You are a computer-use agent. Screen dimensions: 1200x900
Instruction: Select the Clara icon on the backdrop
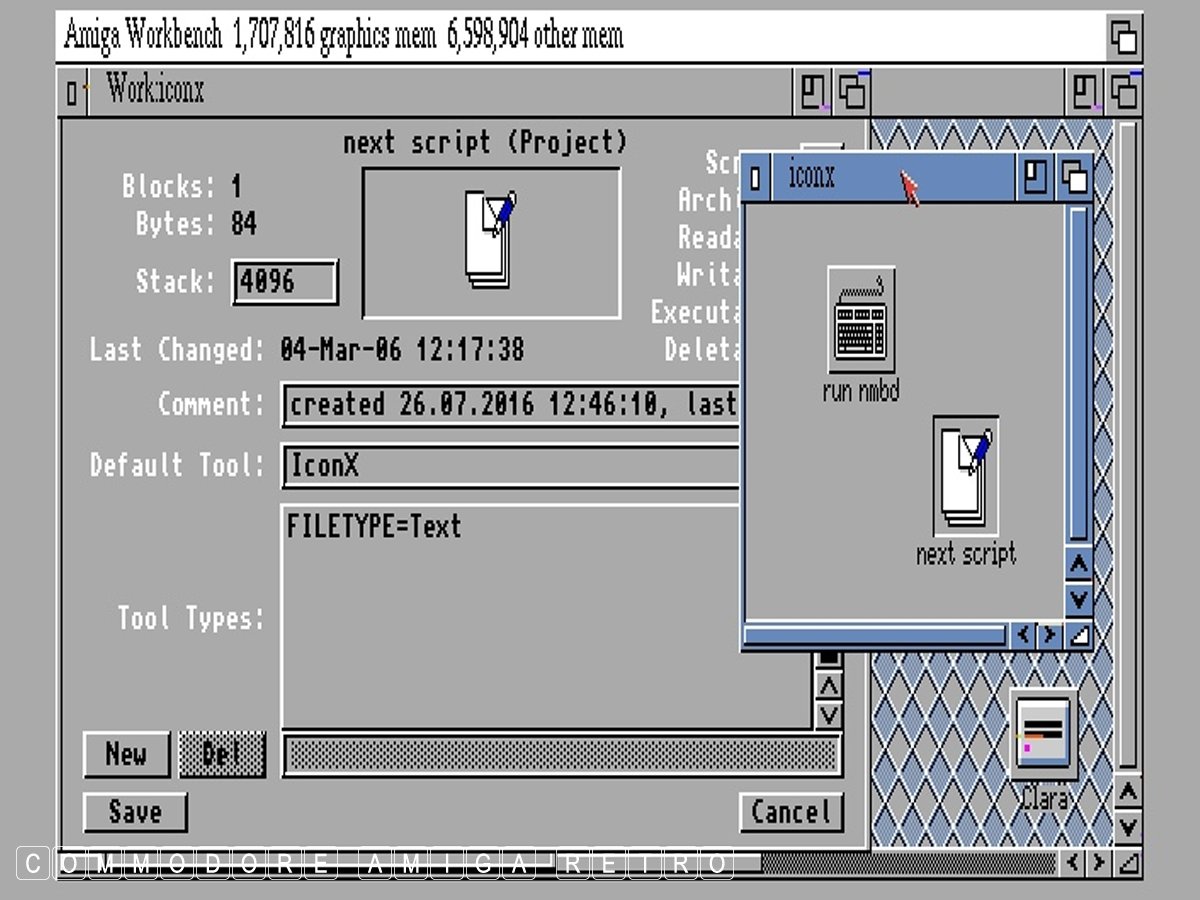click(x=1044, y=735)
